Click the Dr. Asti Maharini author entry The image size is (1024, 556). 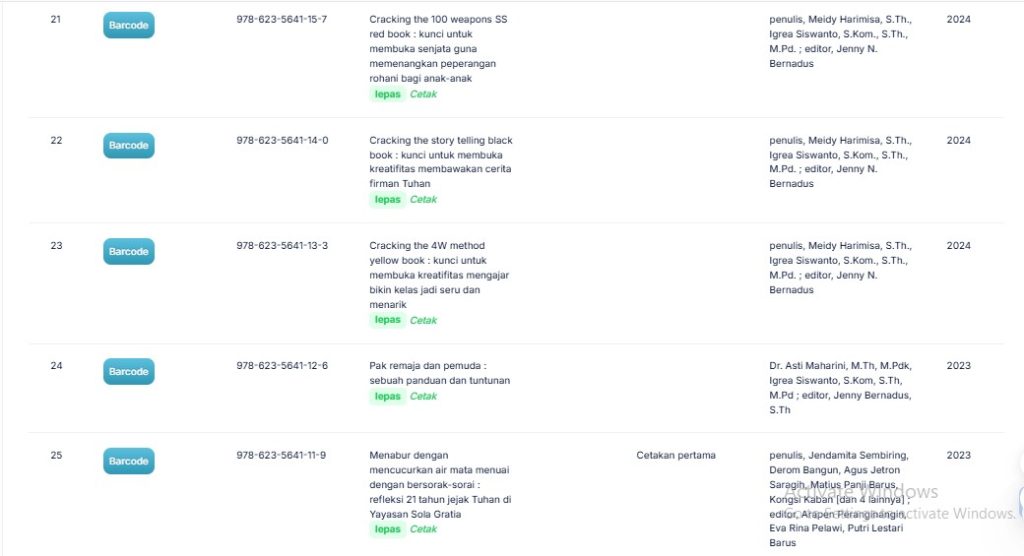click(x=840, y=387)
